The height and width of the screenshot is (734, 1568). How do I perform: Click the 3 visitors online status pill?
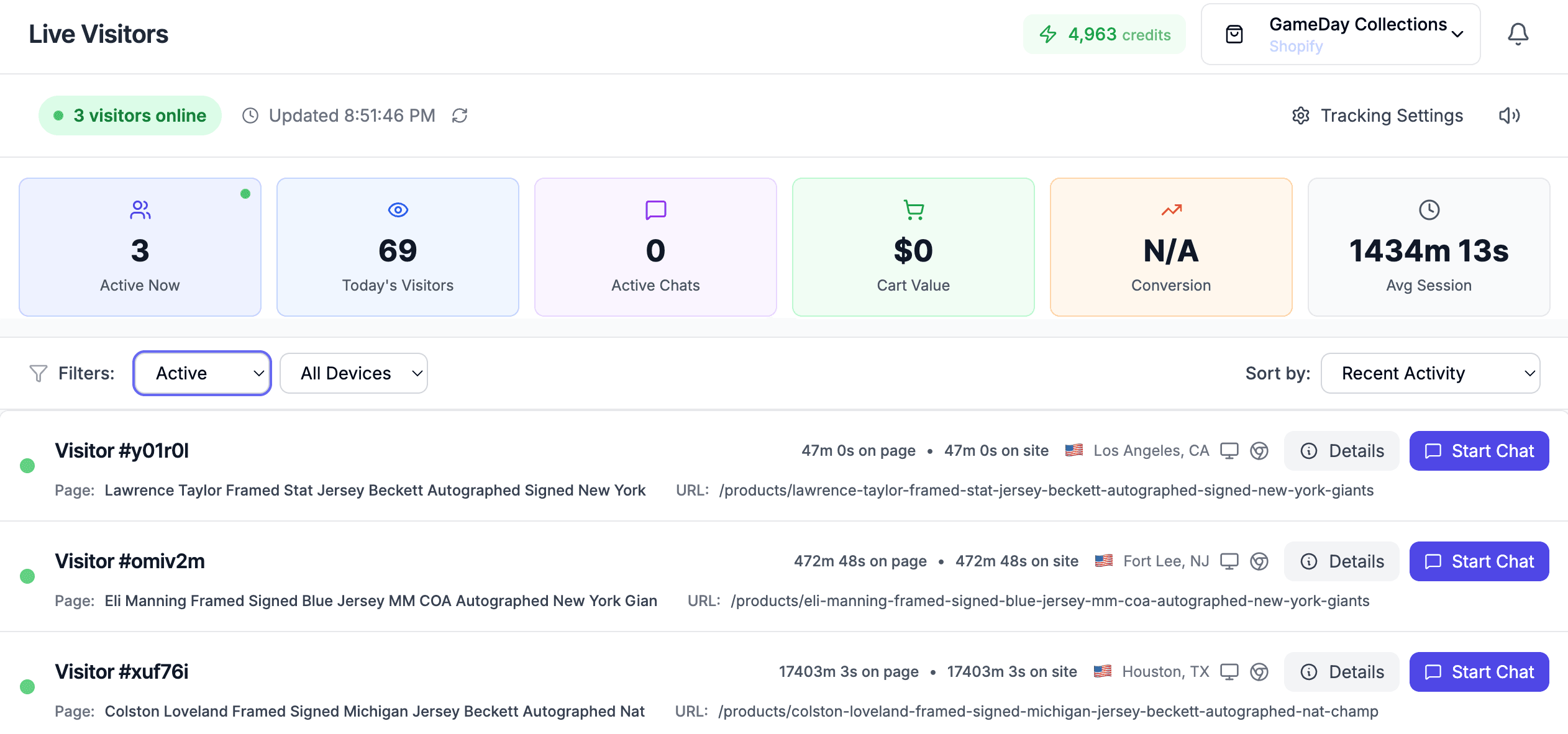pos(130,116)
